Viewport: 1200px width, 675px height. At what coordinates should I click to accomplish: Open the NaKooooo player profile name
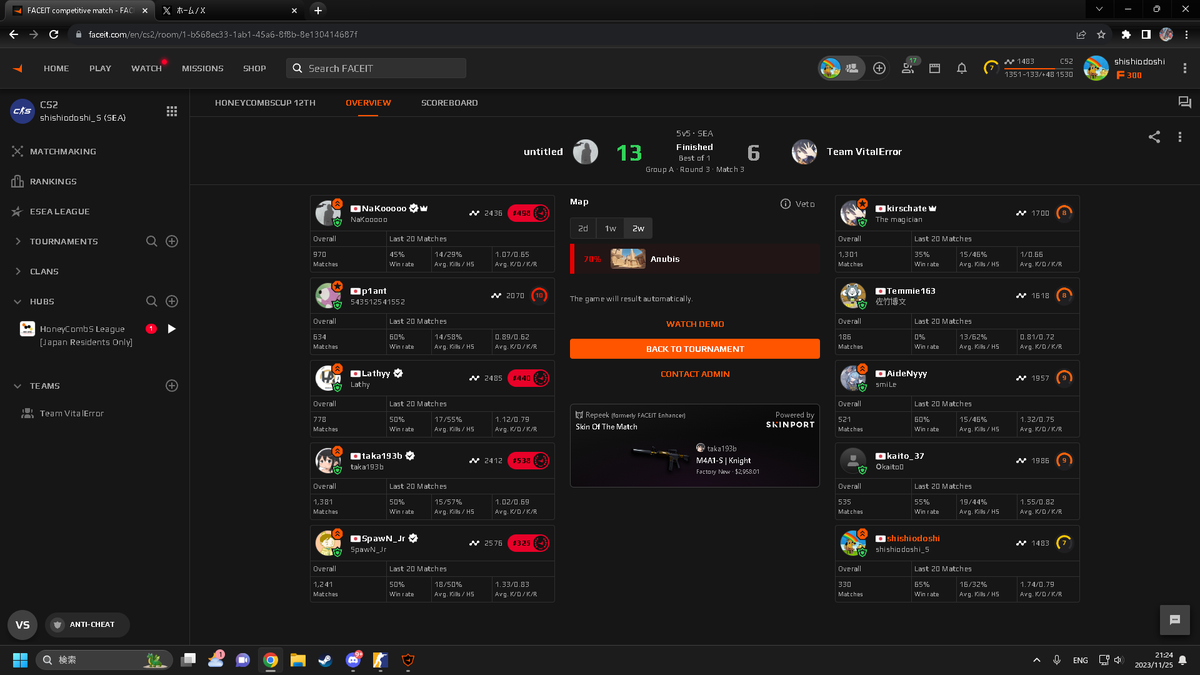pos(384,208)
